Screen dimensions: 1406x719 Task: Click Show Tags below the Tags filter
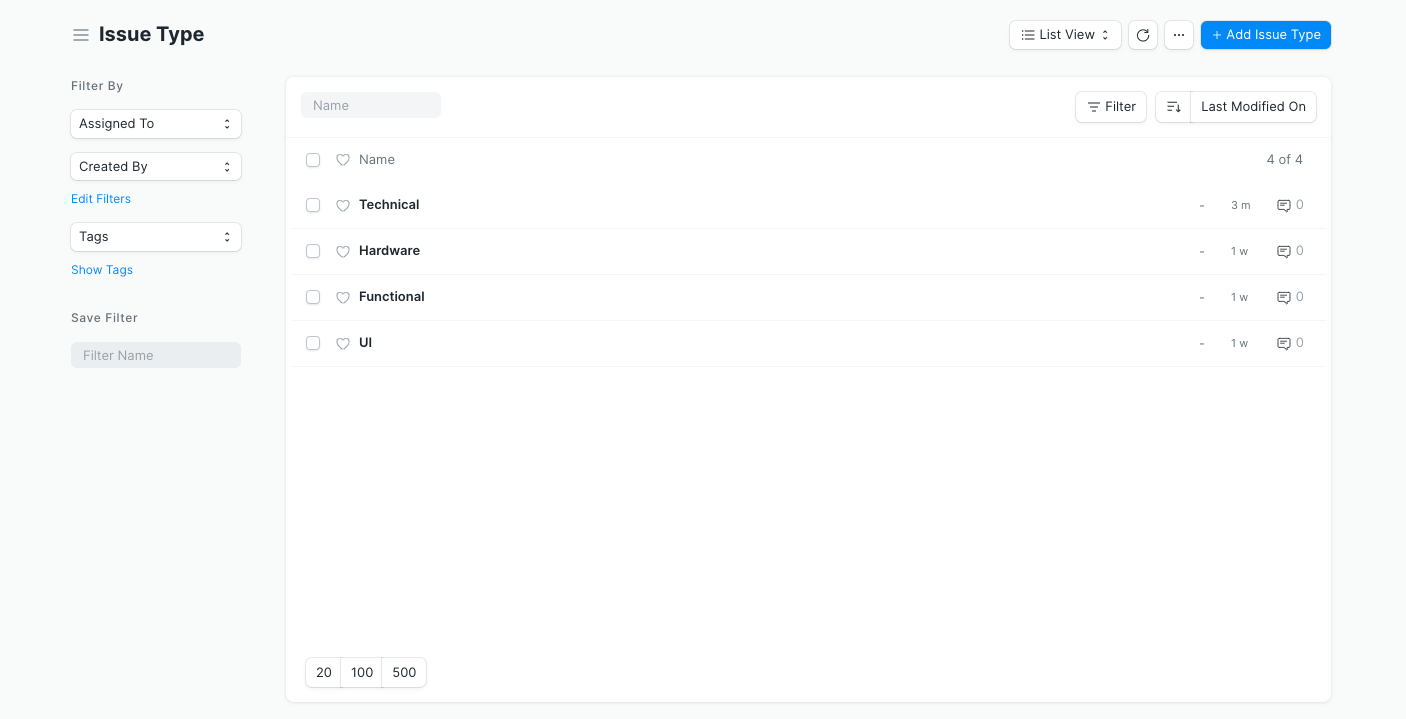101,269
